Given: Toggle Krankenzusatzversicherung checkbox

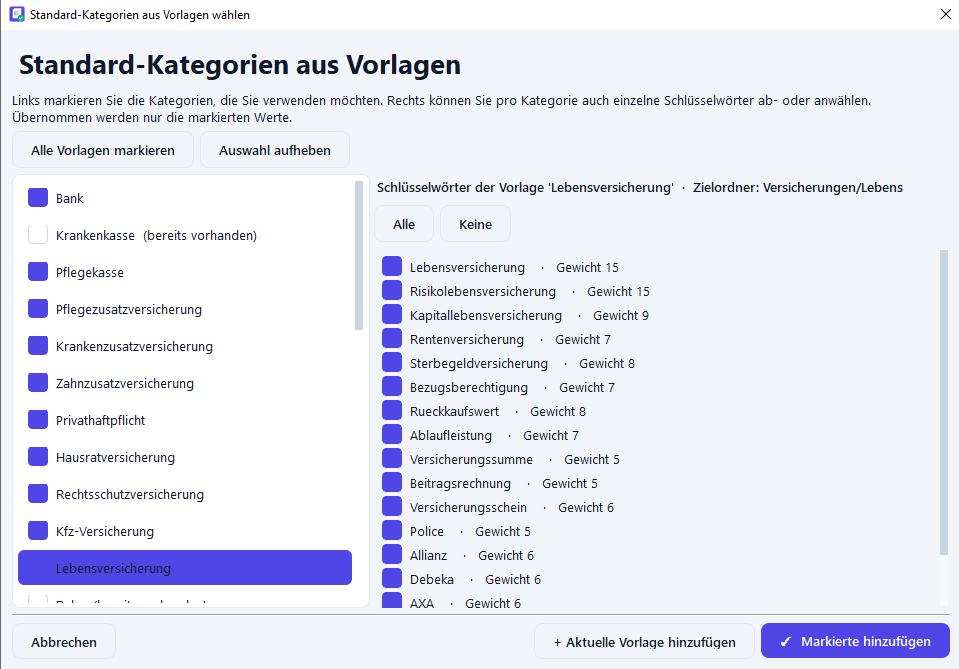Looking at the screenshot, I should coord(38,346).
